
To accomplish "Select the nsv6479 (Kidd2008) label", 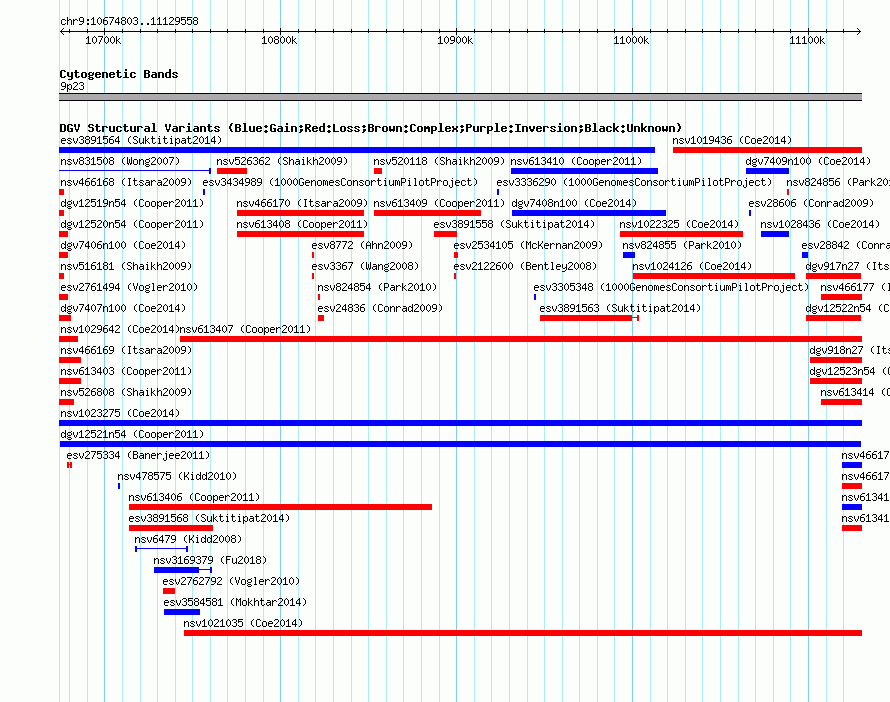I will [x=188, y=539].
